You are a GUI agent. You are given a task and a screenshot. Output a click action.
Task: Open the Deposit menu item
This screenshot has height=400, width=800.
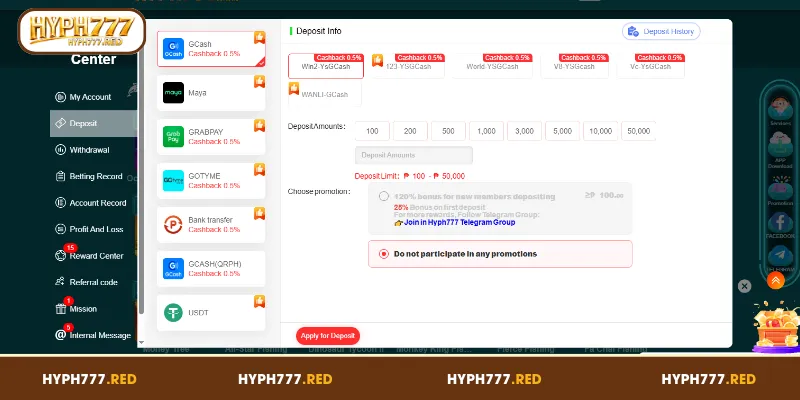(94, 123)
